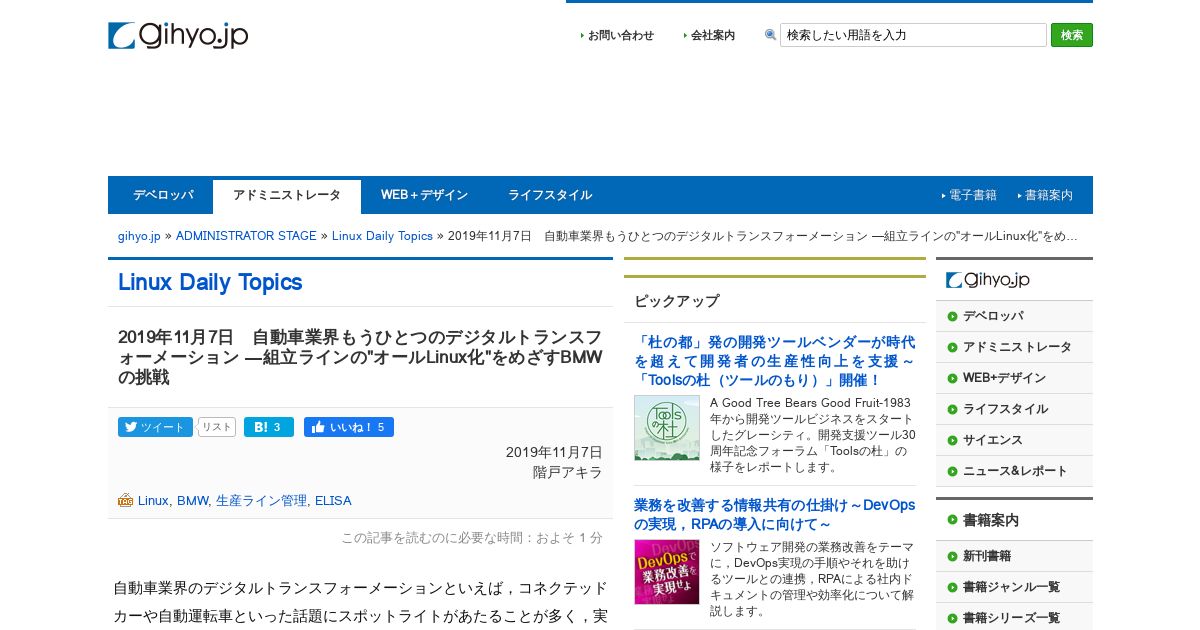Open the お問い合わせ link
The height and width of the screenshot is (630, 1200).
[x=620, y=35]
